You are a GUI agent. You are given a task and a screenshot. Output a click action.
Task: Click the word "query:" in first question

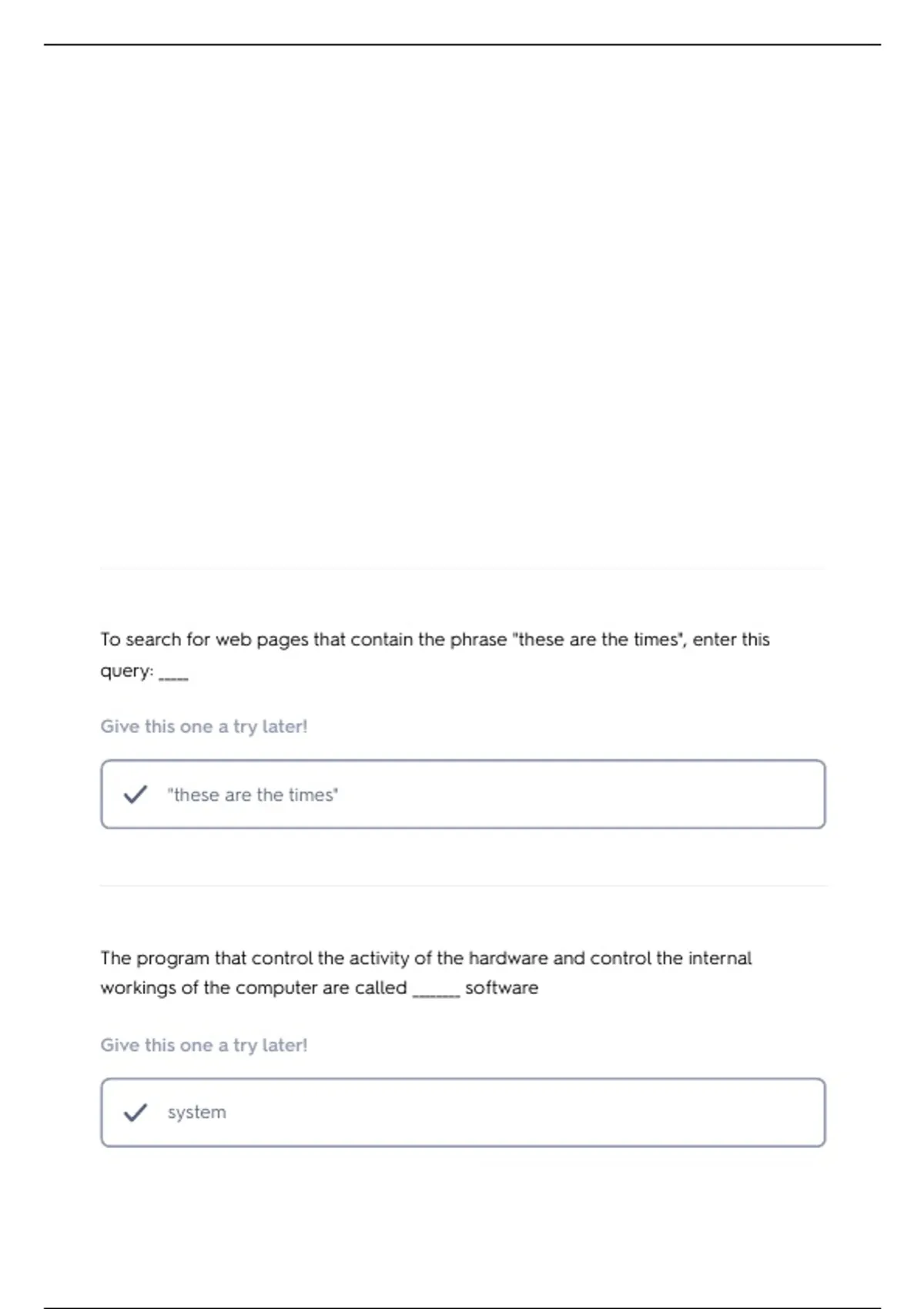point(127,671)
